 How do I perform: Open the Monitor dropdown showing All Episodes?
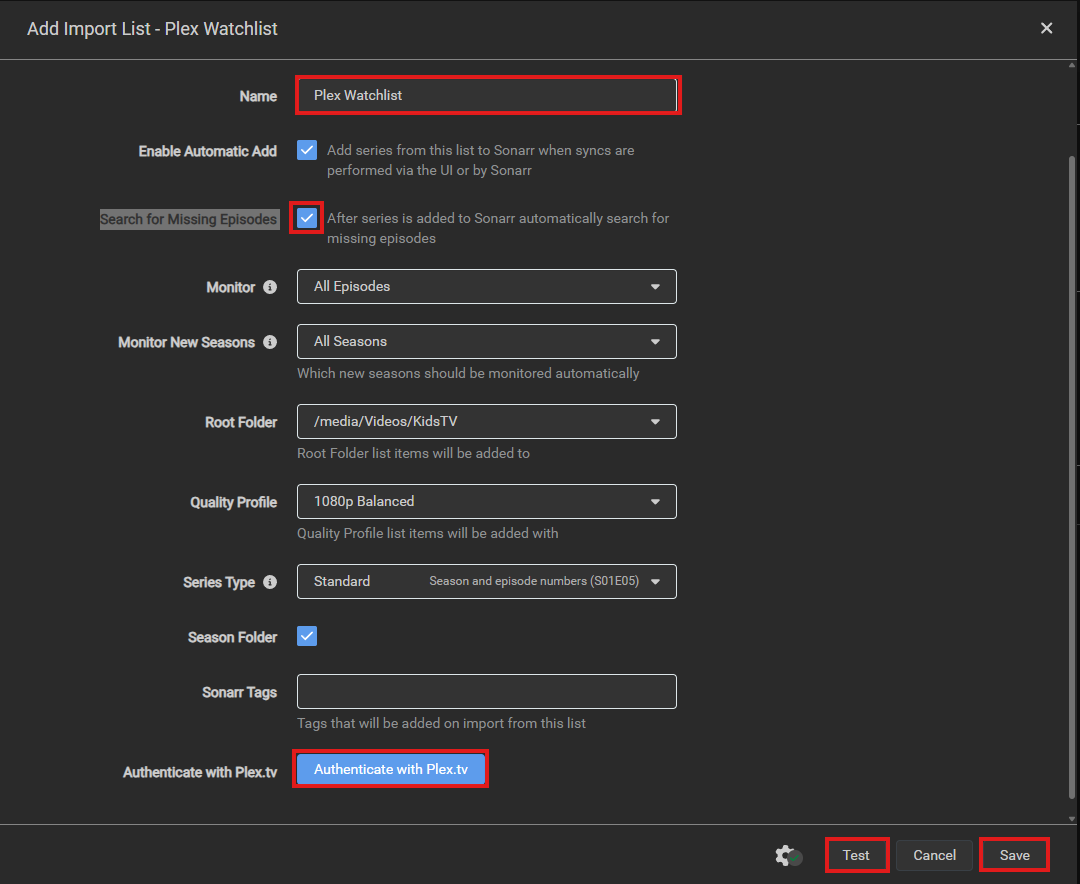pyautogui.click(x=486, y=287)
